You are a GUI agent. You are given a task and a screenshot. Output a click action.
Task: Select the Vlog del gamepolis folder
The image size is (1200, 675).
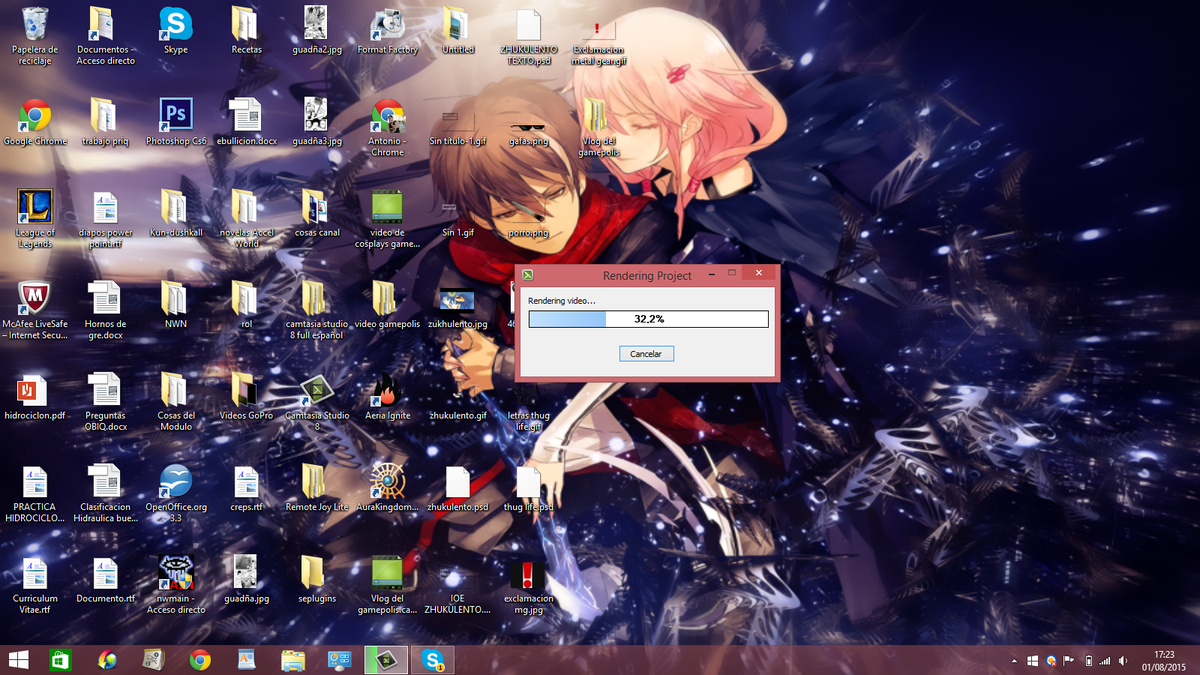(598, 127)
